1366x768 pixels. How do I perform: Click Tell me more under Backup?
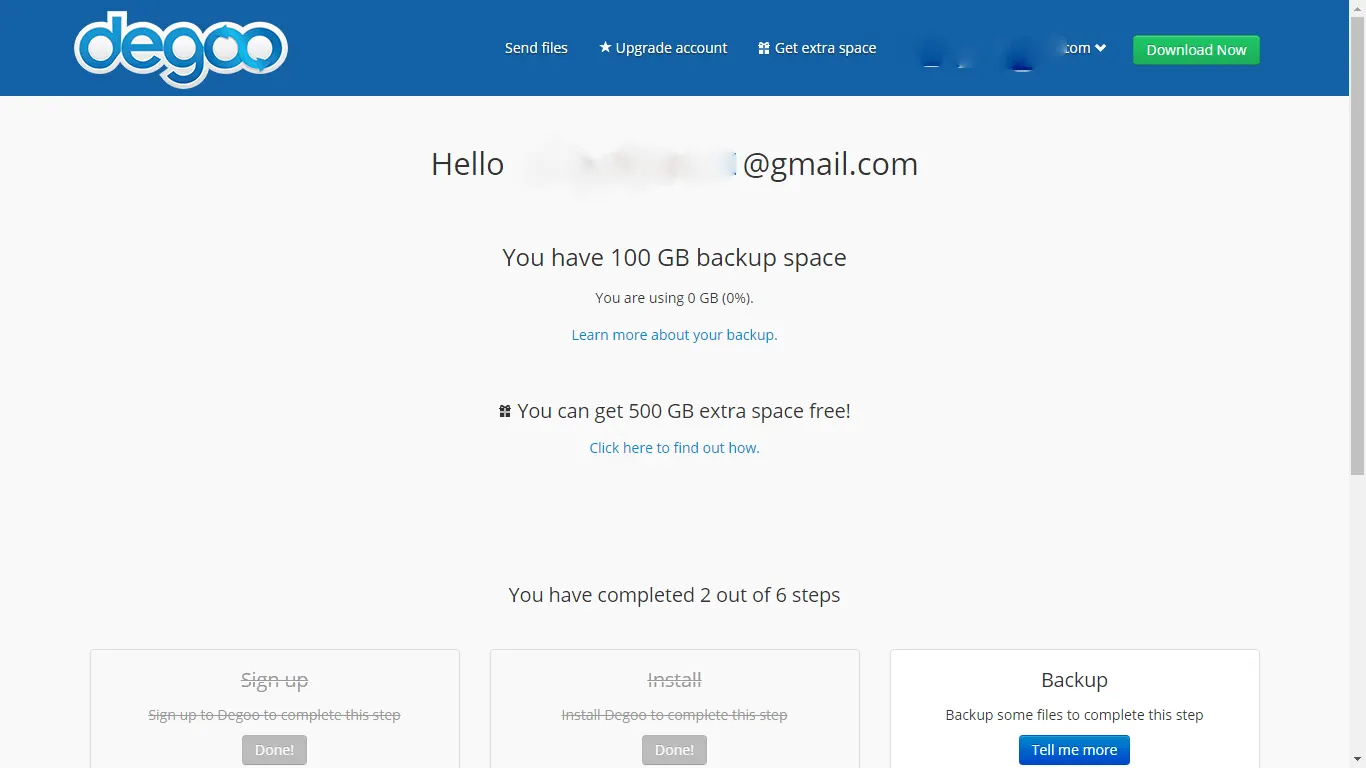click(x=1074, y=750)
